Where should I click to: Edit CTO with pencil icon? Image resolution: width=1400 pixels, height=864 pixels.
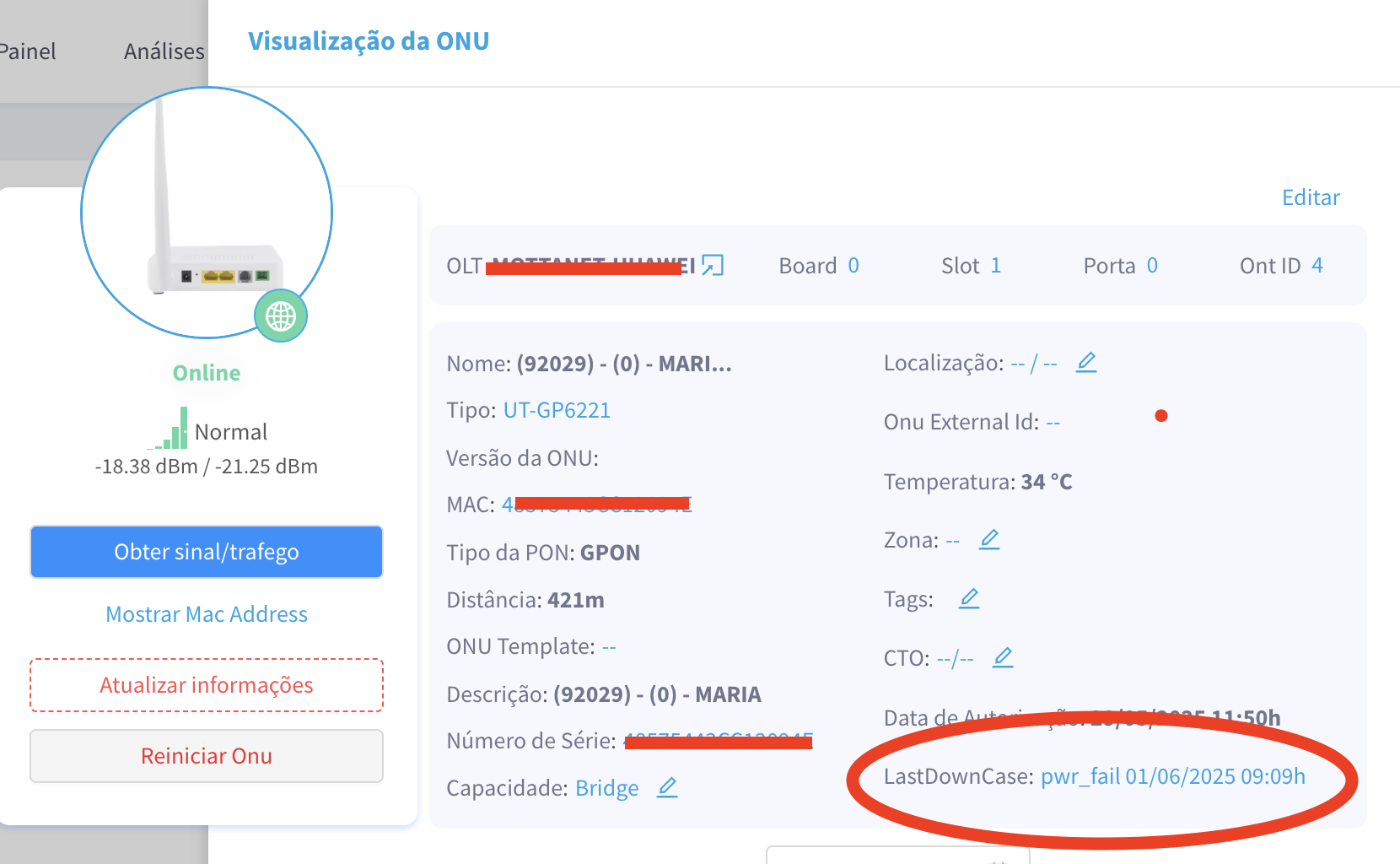tap(1003, 657)
